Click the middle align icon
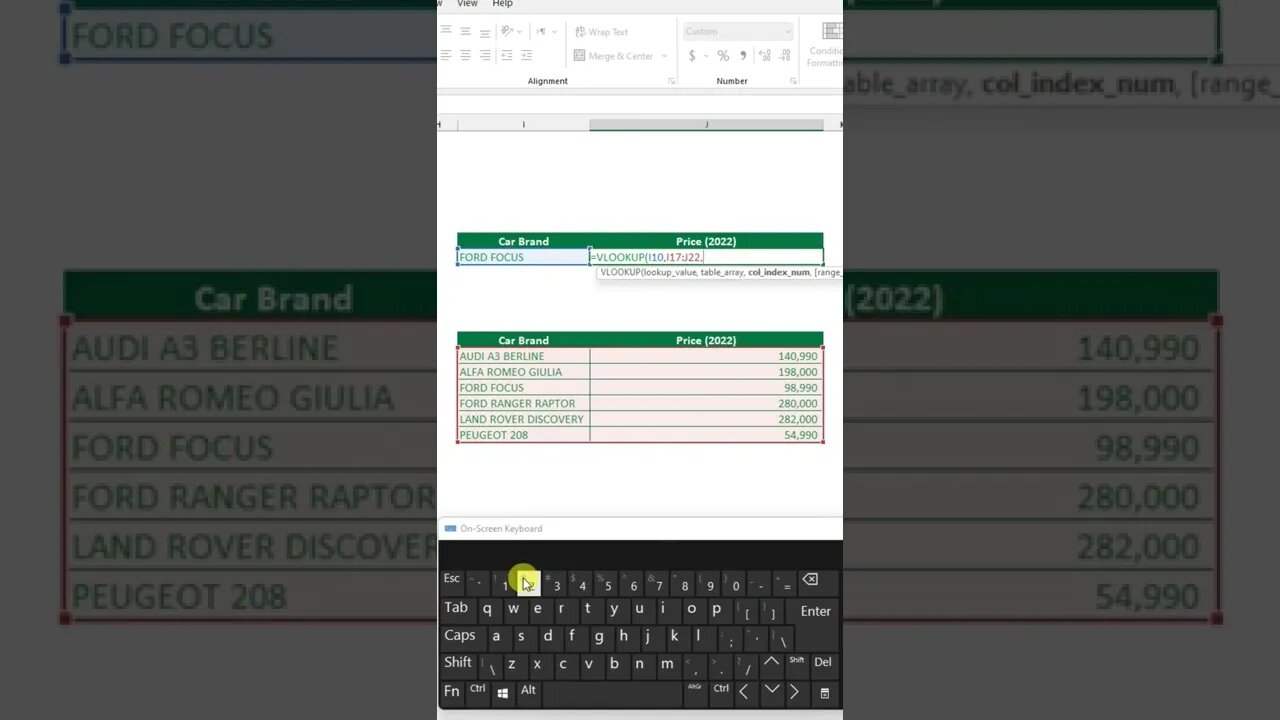The height and width of the screenshot is (720, 1280). click(x=465, y=31)
